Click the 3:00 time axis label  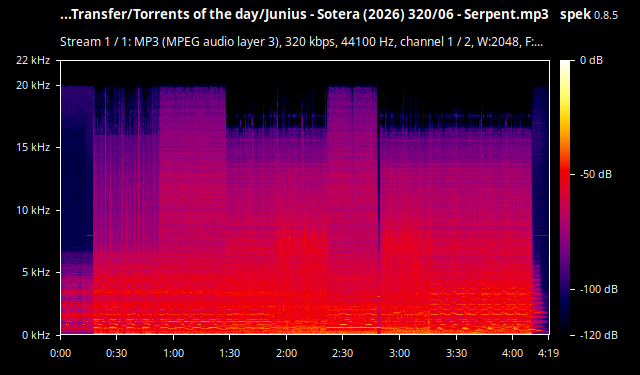[x=399, y=353]
